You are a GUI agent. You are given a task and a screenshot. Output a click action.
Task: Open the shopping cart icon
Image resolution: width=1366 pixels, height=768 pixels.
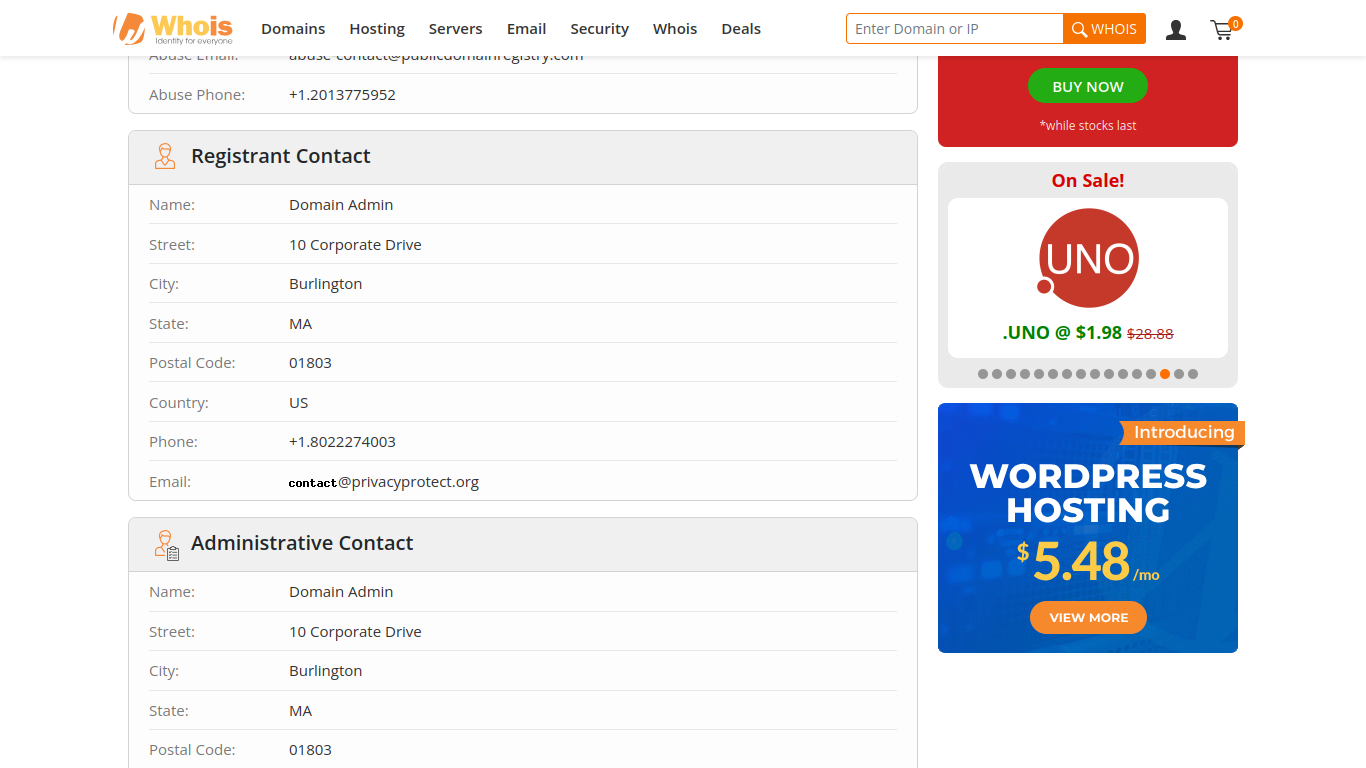coord(1224,28)
